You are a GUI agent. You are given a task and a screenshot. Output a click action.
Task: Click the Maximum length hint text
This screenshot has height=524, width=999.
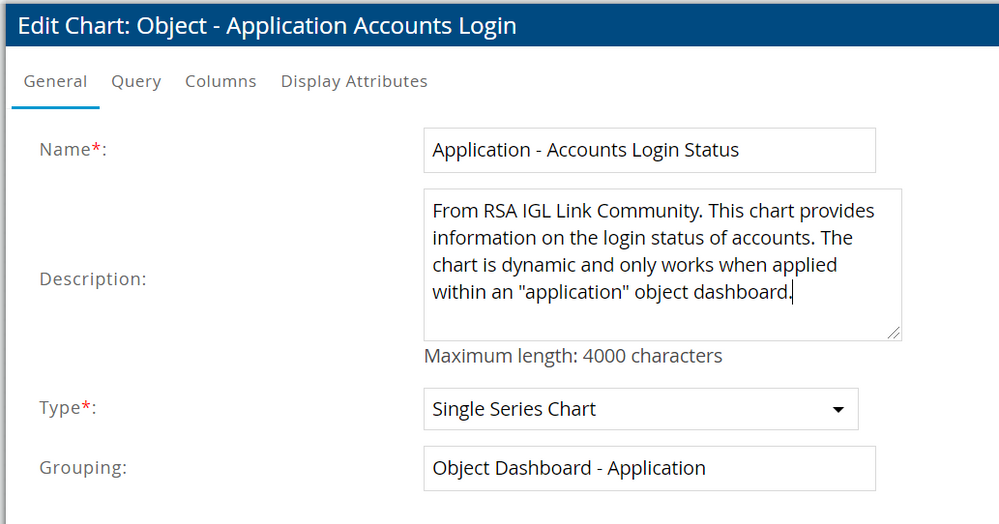coord(573,356)
